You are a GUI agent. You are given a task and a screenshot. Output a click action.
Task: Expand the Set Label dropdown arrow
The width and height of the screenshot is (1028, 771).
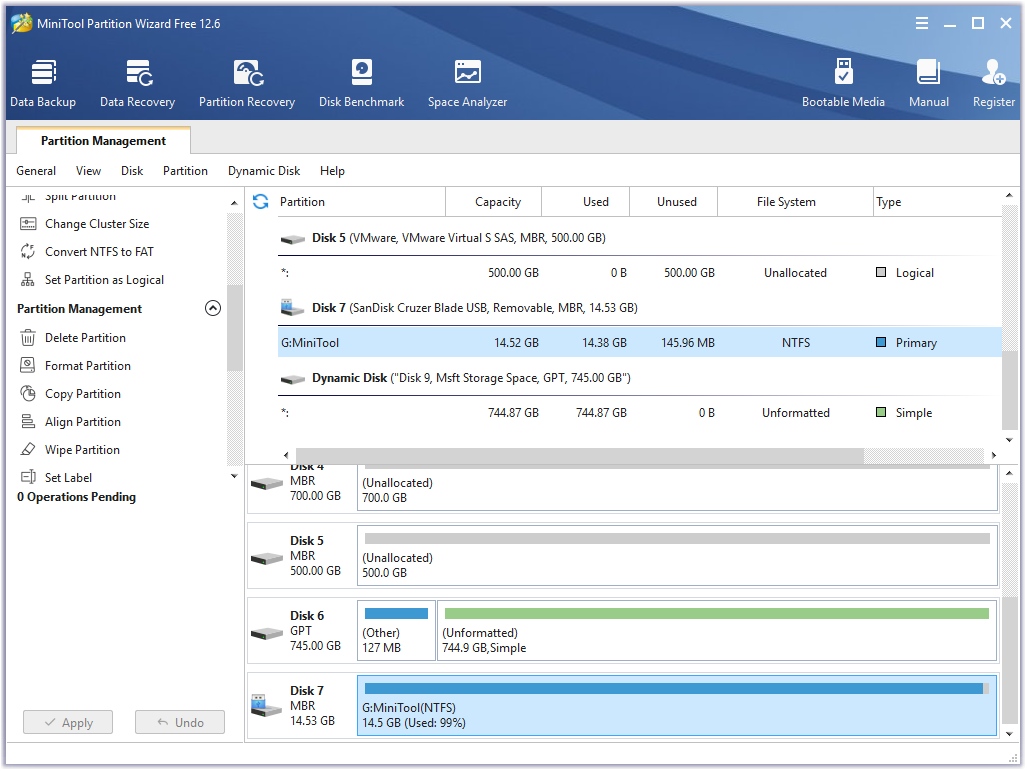pos(233,475)
